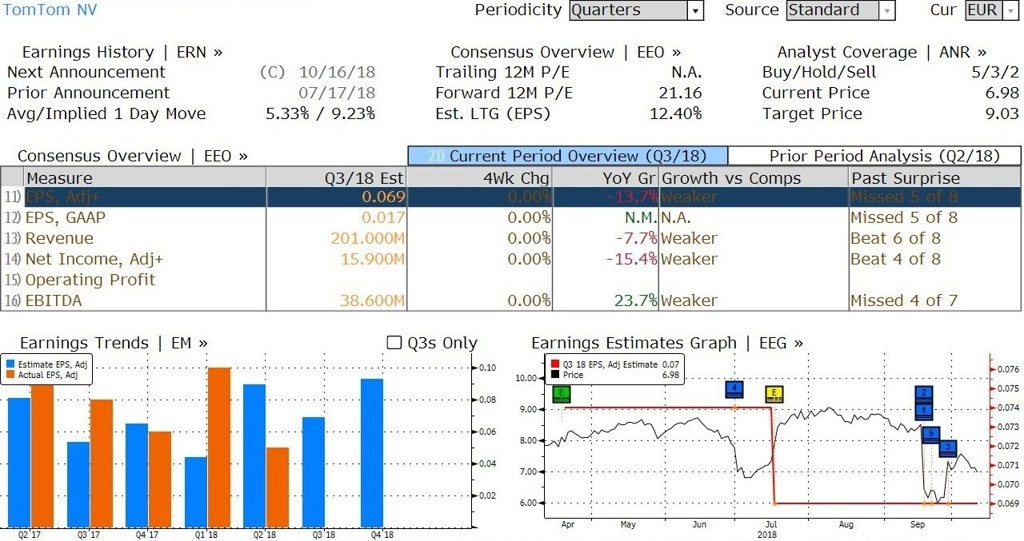Click the 15.900M net income estimate
Image resolution: width=1024 pixels, height=541 pixels.
(x=372, y=259)
